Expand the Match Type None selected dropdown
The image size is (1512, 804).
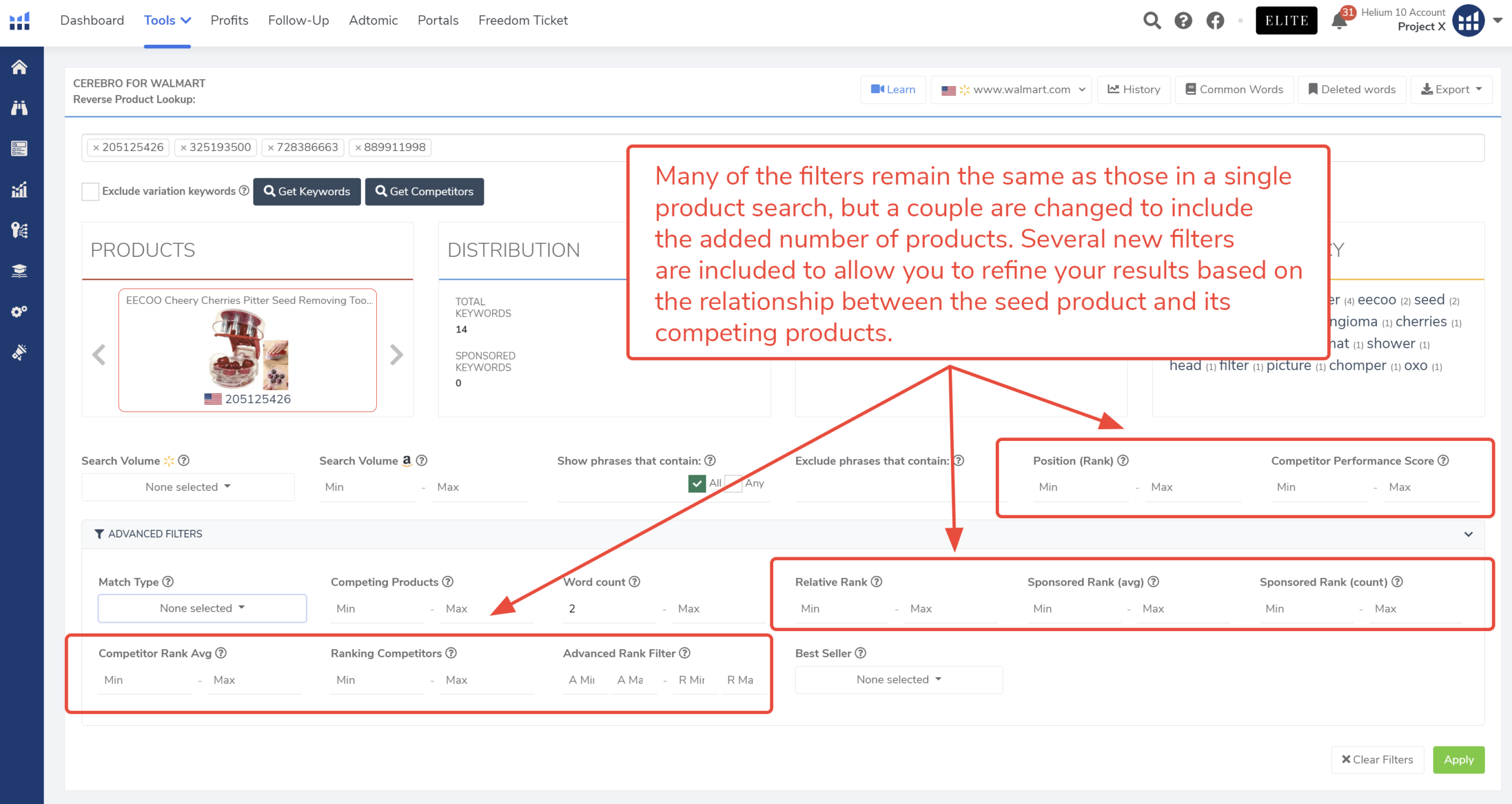pyautogui.click(x=202, y=609)
